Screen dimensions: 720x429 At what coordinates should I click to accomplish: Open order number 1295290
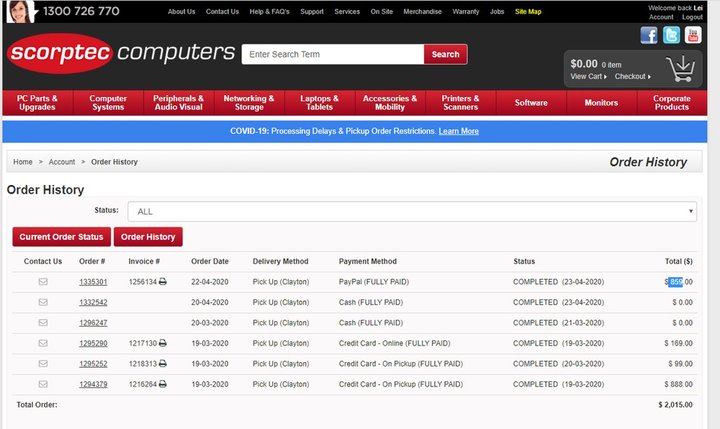(x=93, y=343)
